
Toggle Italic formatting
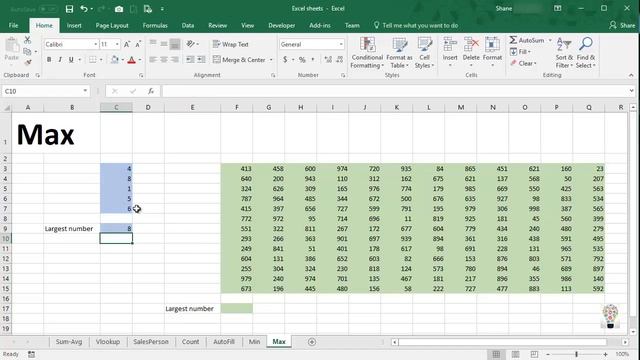pyautogui.click(x=60, y=60)
